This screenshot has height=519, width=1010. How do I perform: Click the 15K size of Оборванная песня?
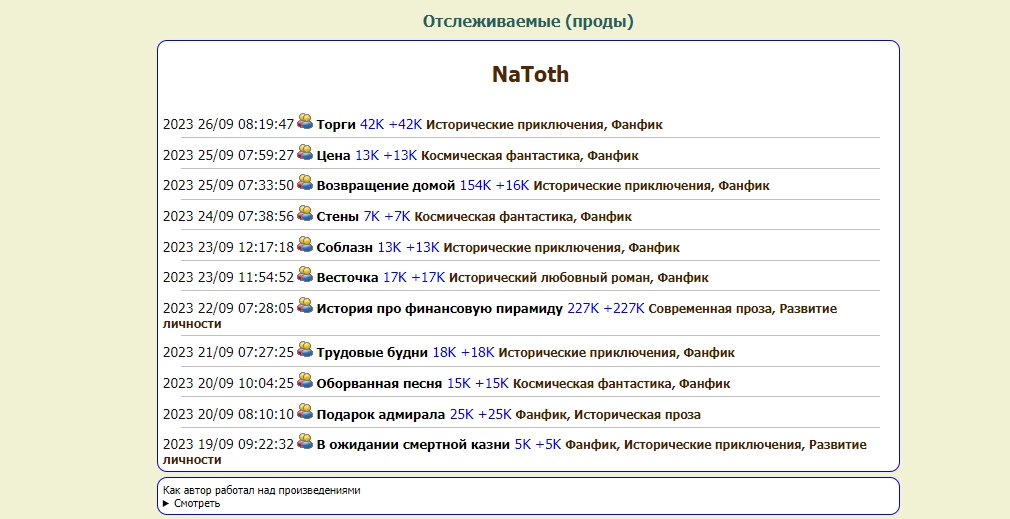(459, 383)
